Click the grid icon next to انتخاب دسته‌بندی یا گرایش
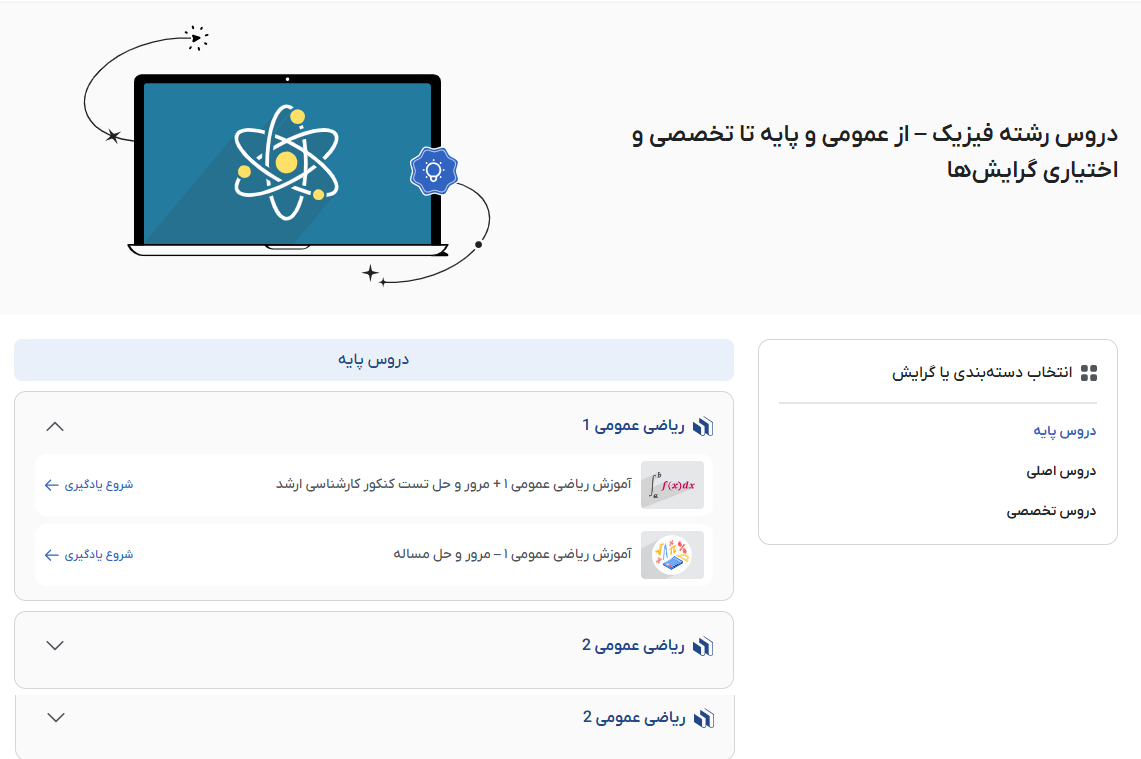Screen dimensions: 1141x759 tap(1091, 371)
